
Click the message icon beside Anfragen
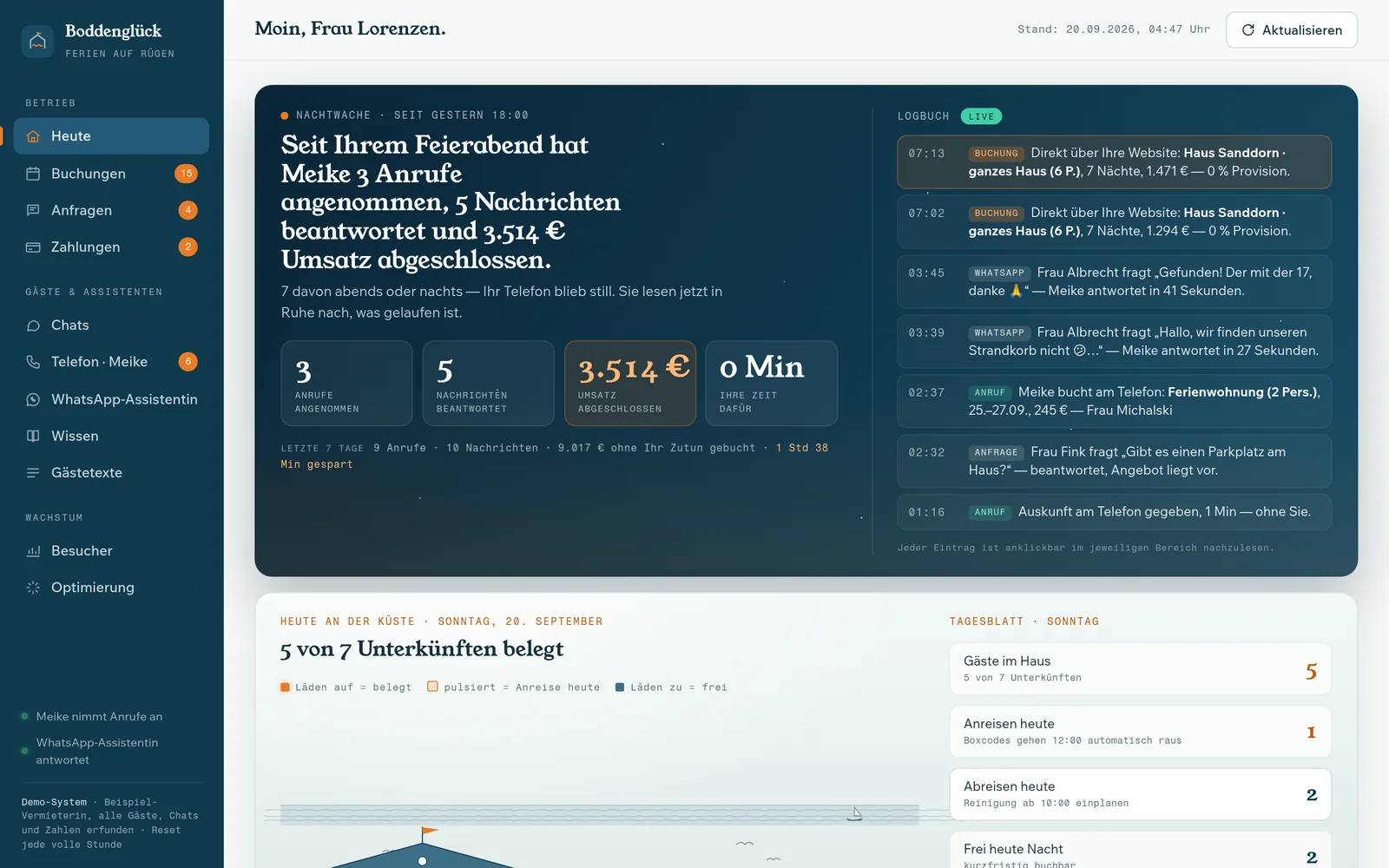[x=33, y=210]
